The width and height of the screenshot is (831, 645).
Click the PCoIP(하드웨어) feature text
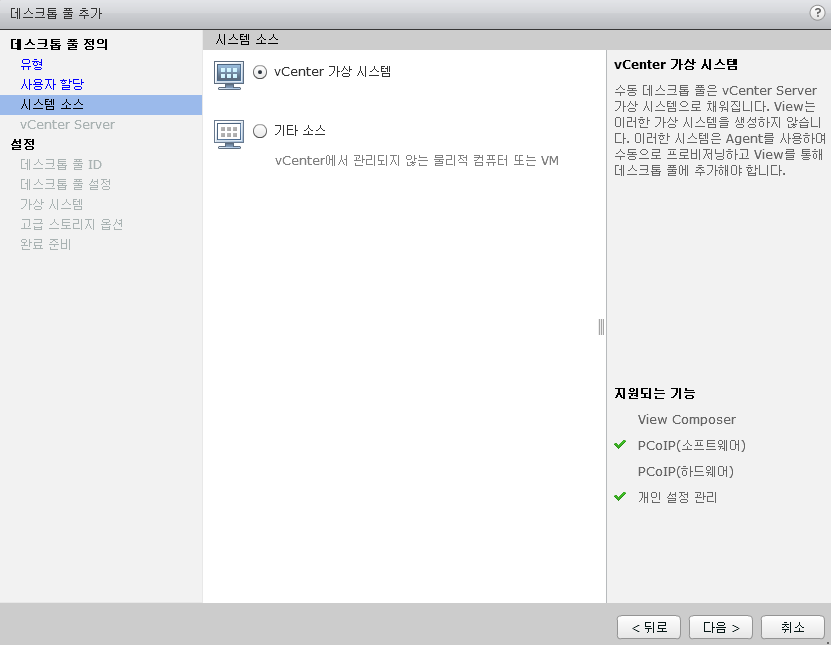pyautogui.click(x=685, y=471)
